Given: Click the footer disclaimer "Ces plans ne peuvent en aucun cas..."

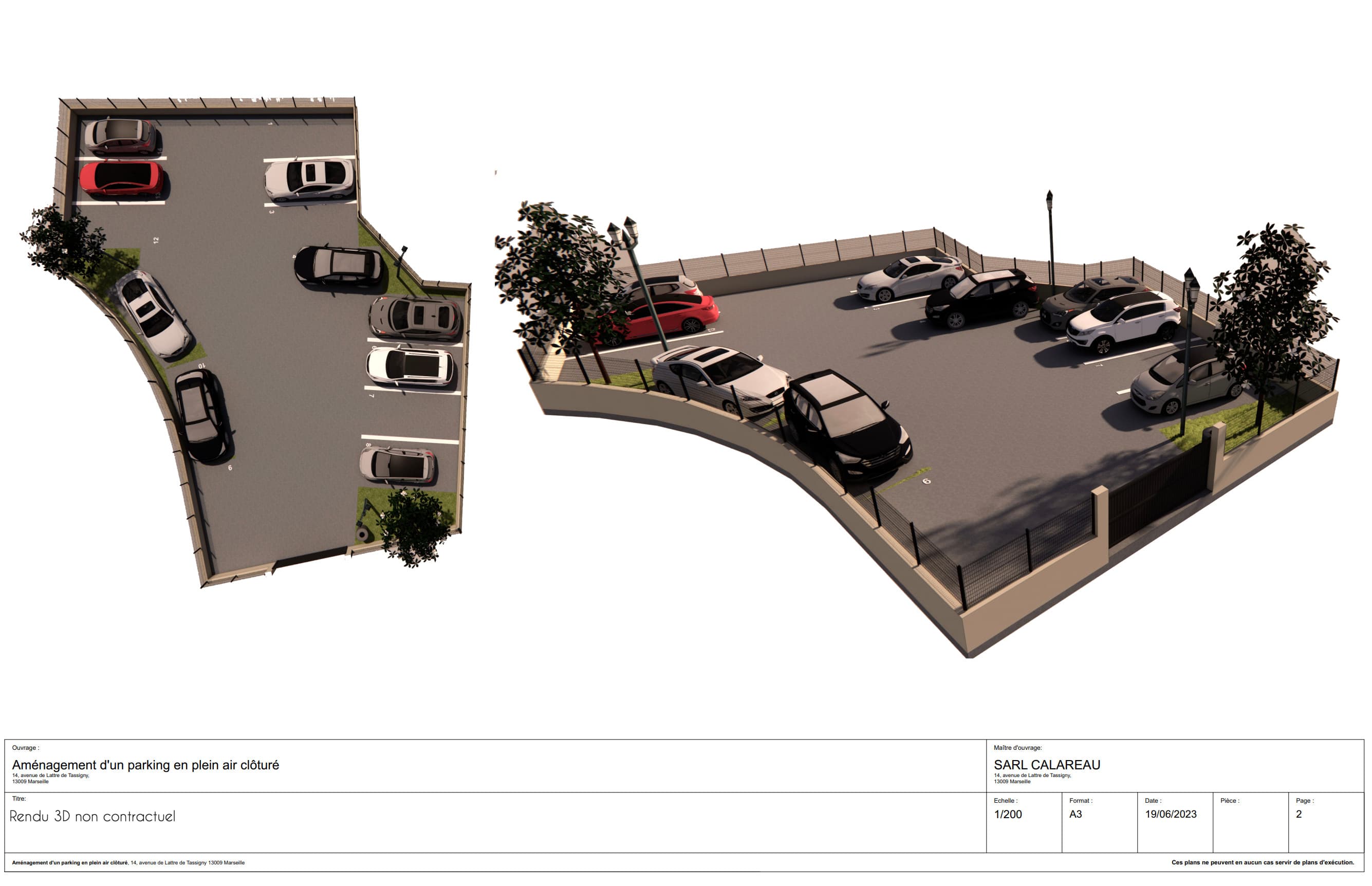Looking at the screenshot, I should 1263,863.
